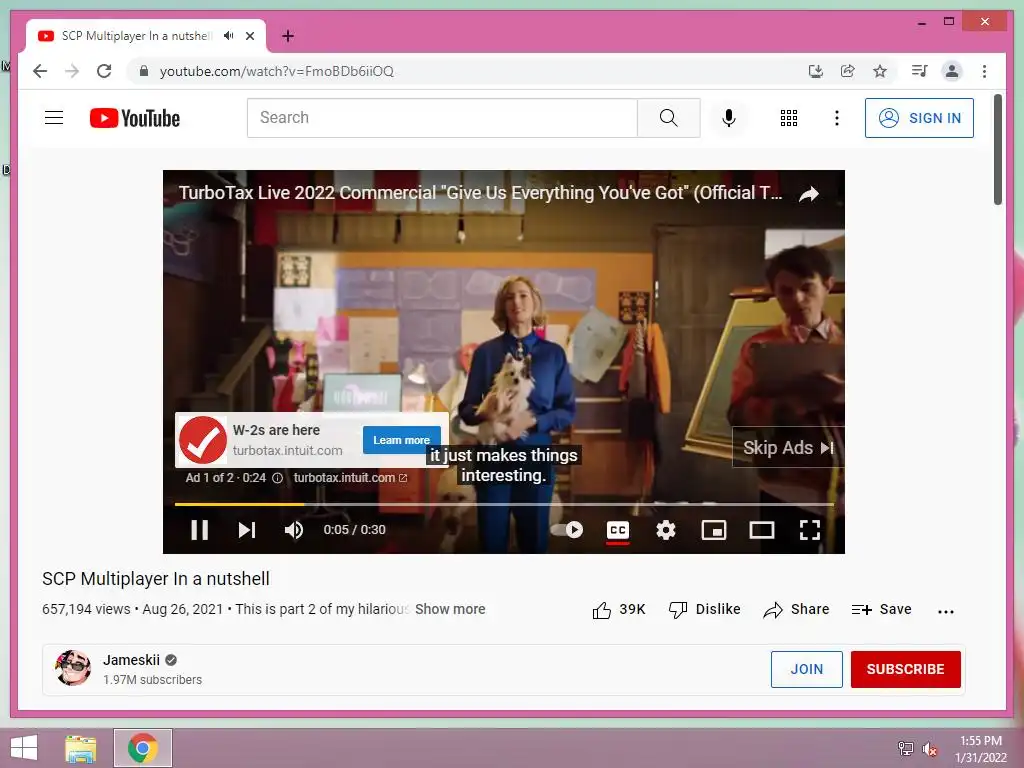Share this page from the address bar
Screen dimensions: 1024x768
click(848, 71)
